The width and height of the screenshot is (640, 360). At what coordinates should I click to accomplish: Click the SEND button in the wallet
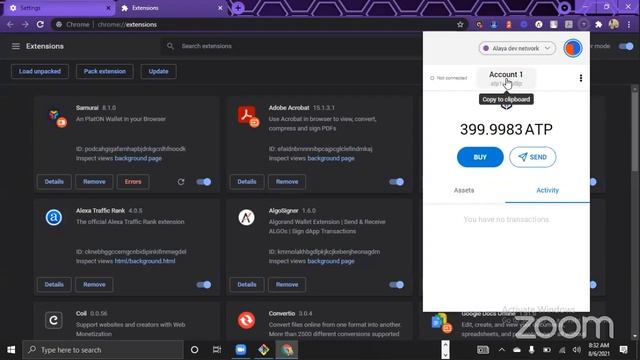click(532, 157)
